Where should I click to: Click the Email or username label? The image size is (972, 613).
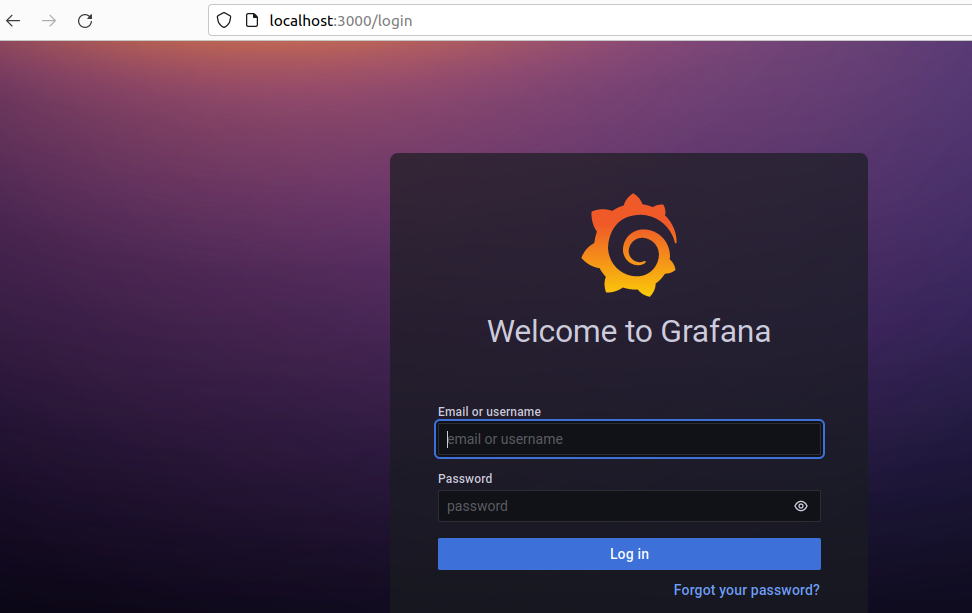click(489, 412)
